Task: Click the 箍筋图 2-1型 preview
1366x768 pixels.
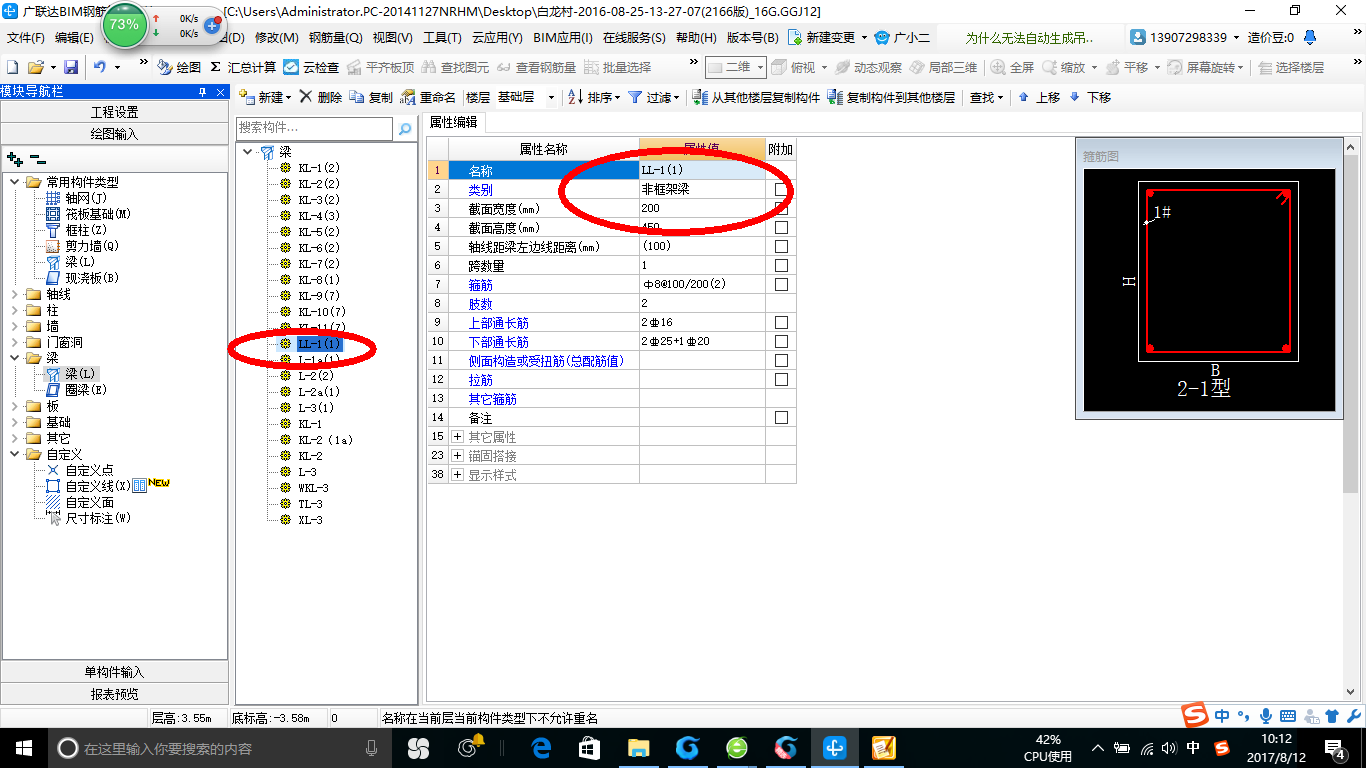Action: [1209, 290]
